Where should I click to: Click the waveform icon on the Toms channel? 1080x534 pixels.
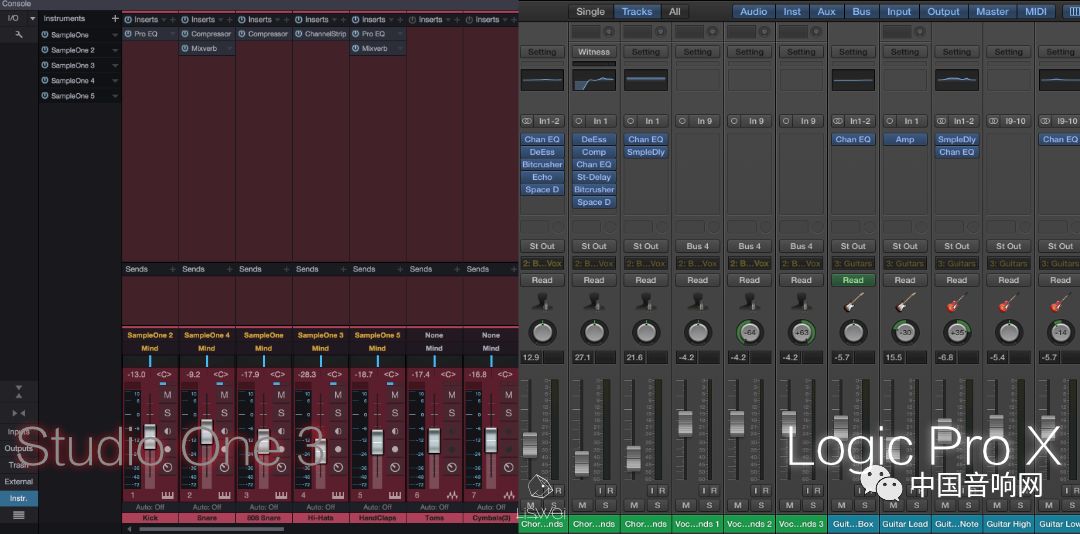[453, 495]
